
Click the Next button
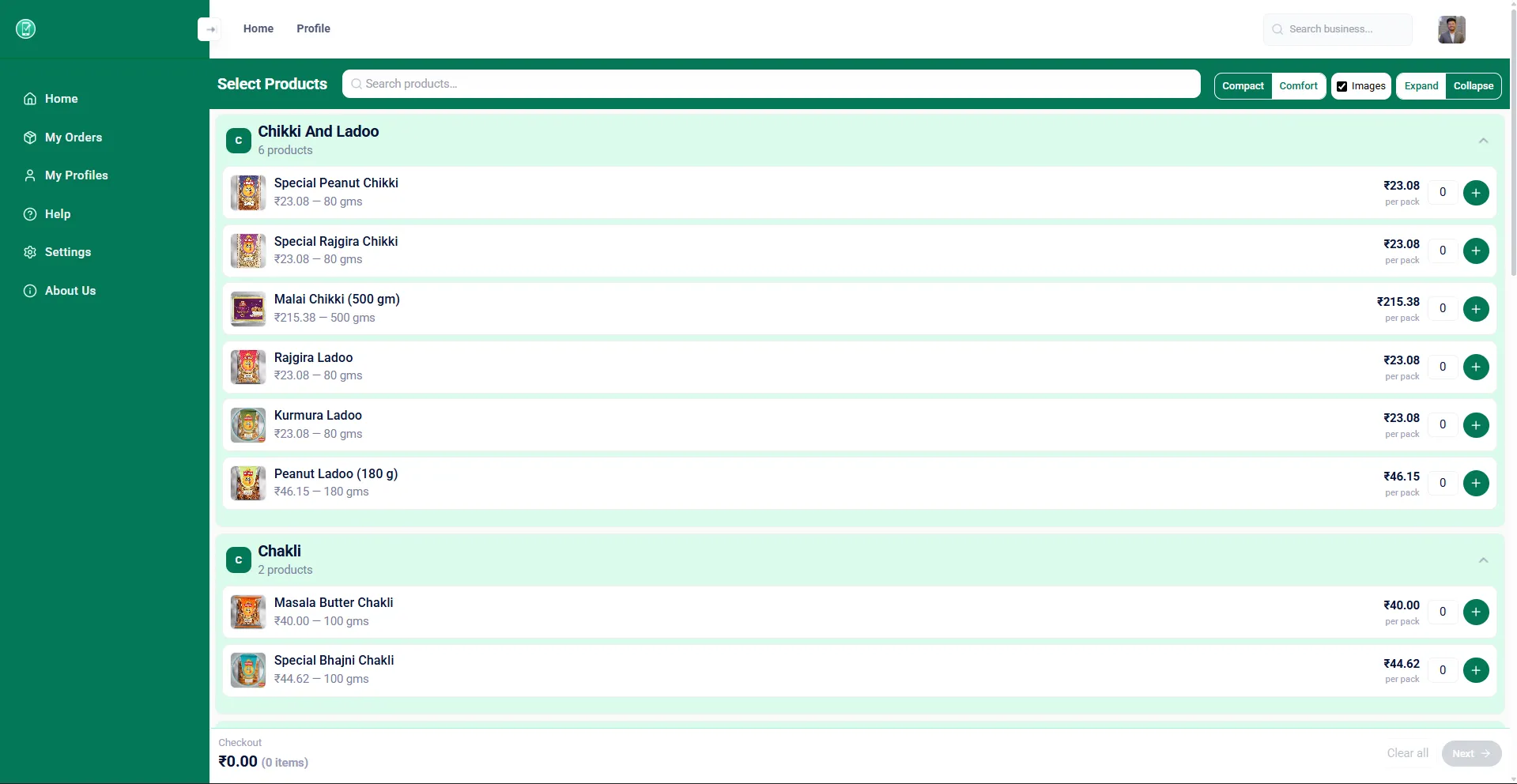(x=1471, y=753)
